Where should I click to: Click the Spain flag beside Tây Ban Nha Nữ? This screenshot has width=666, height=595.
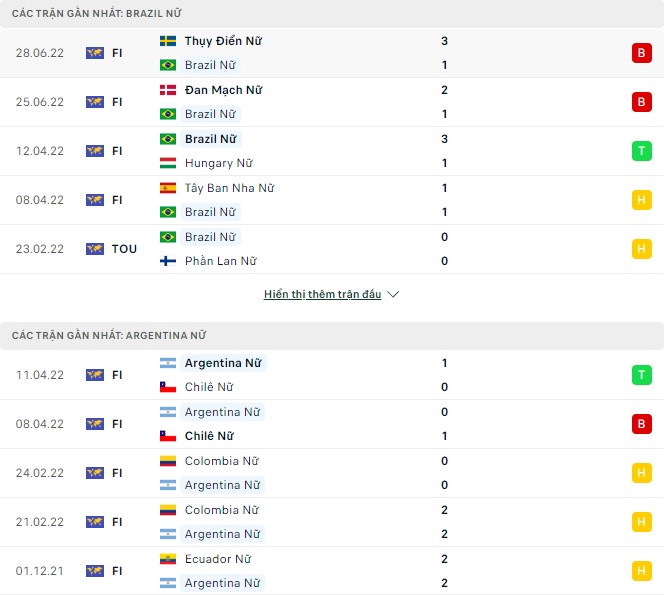[x=168, y=188]
